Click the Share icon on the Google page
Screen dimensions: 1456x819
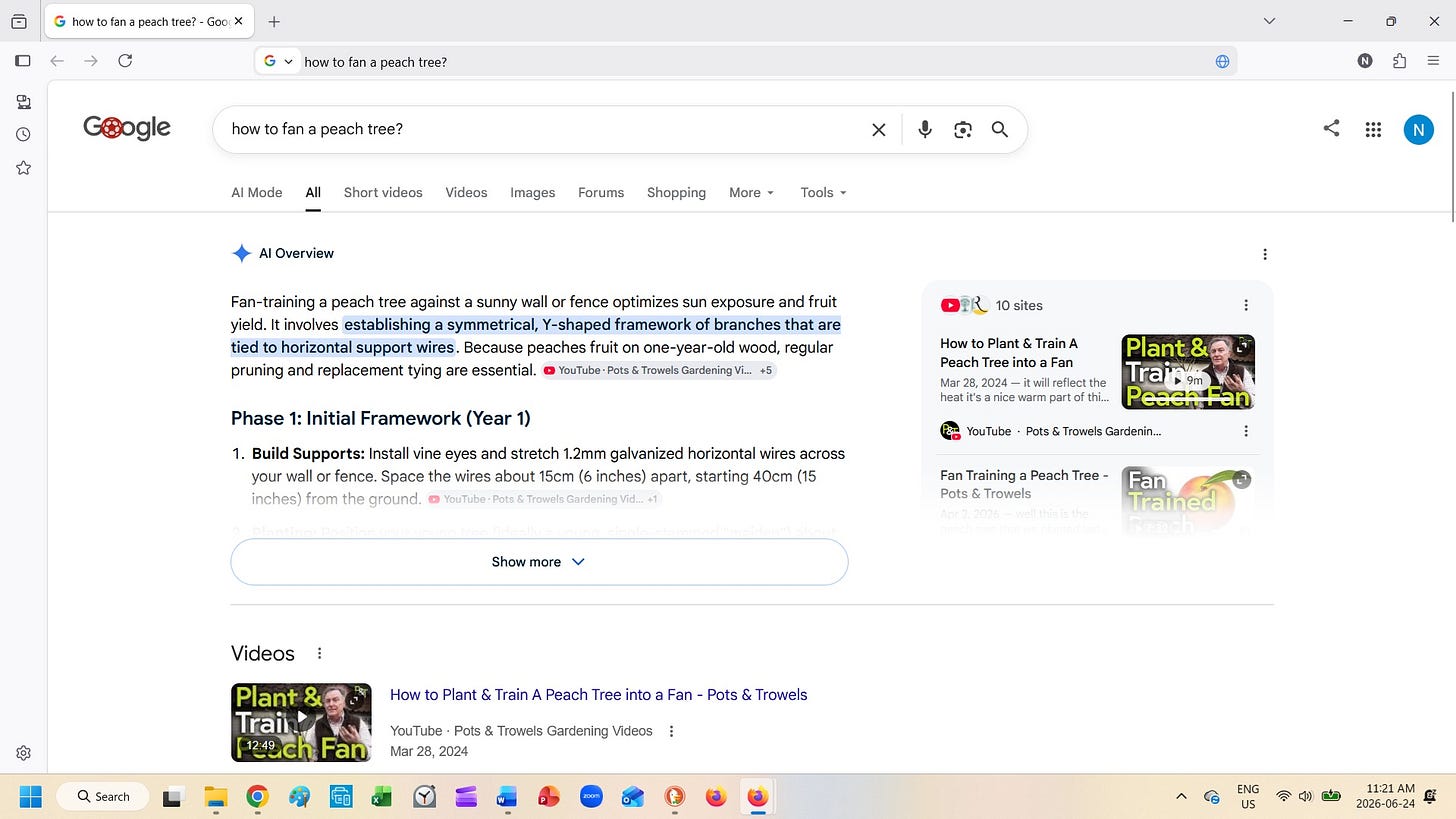click(1331, 128)
